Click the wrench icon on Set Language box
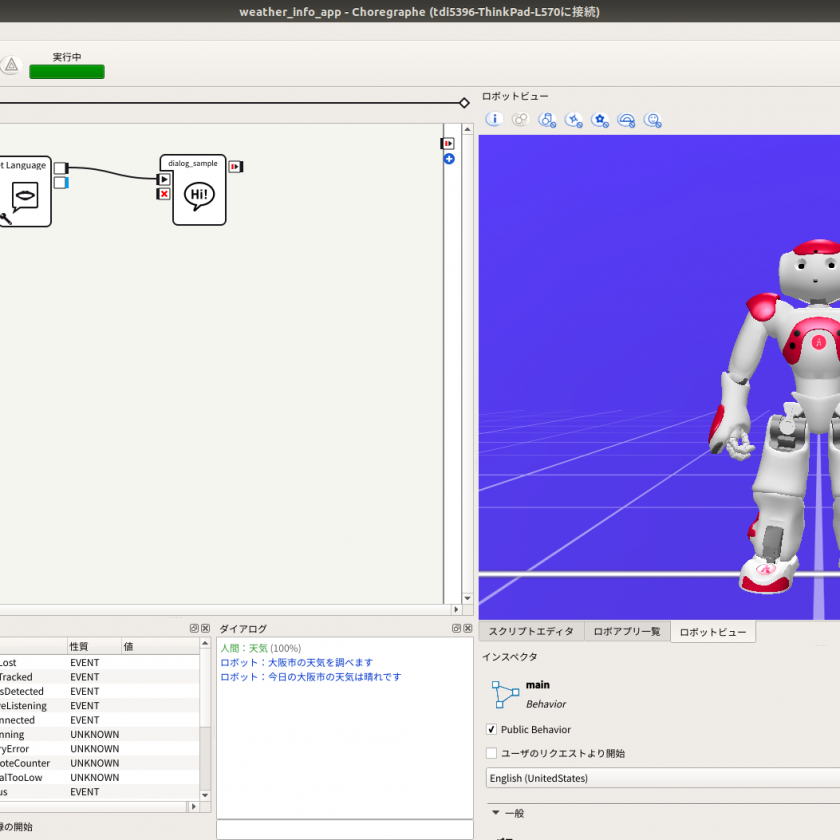840x840 pixels. 5,220
